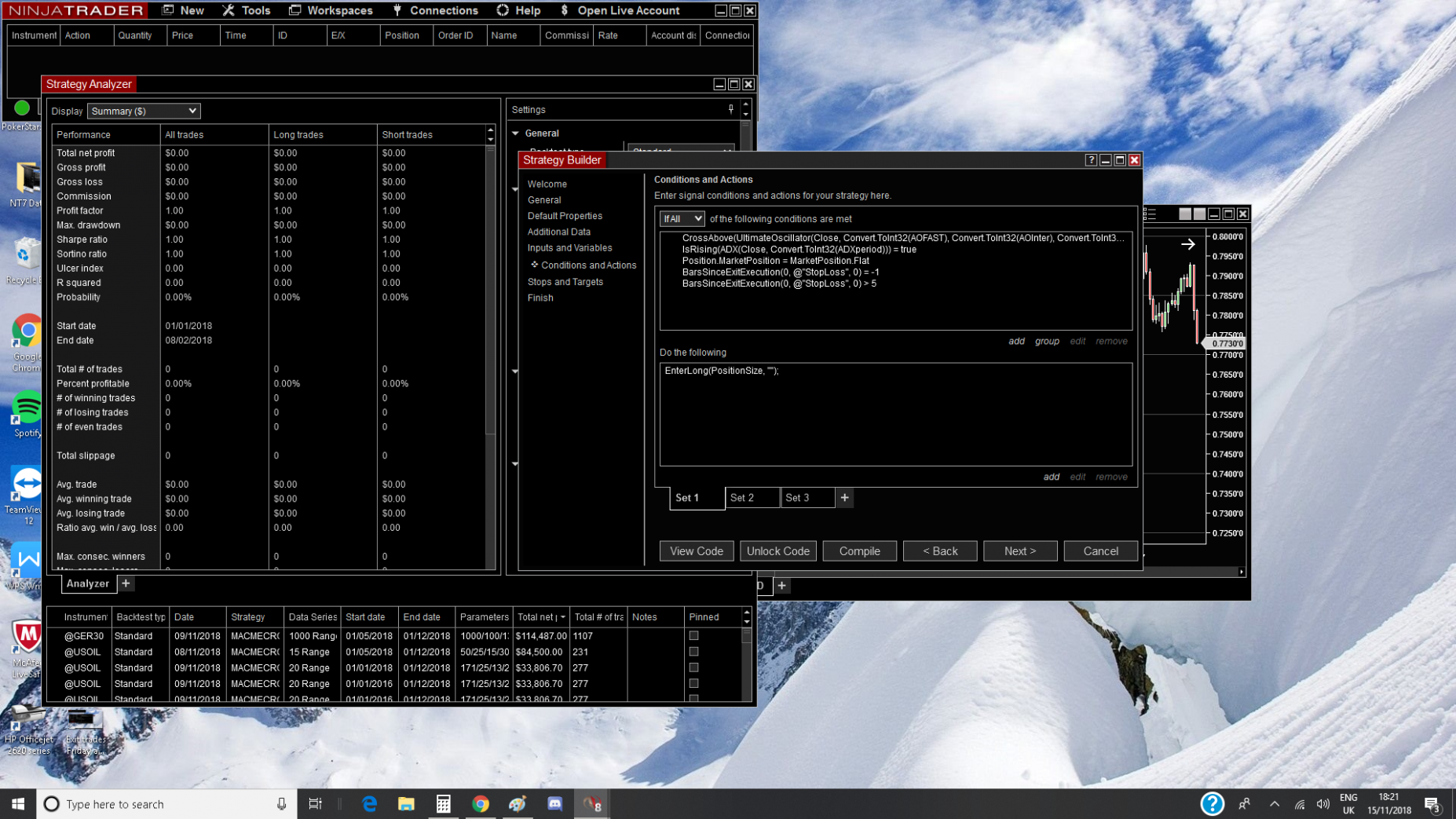Click the list icon in chart window title bar
This screenshot has width=1456, height=819.
tap(1150, 214)
